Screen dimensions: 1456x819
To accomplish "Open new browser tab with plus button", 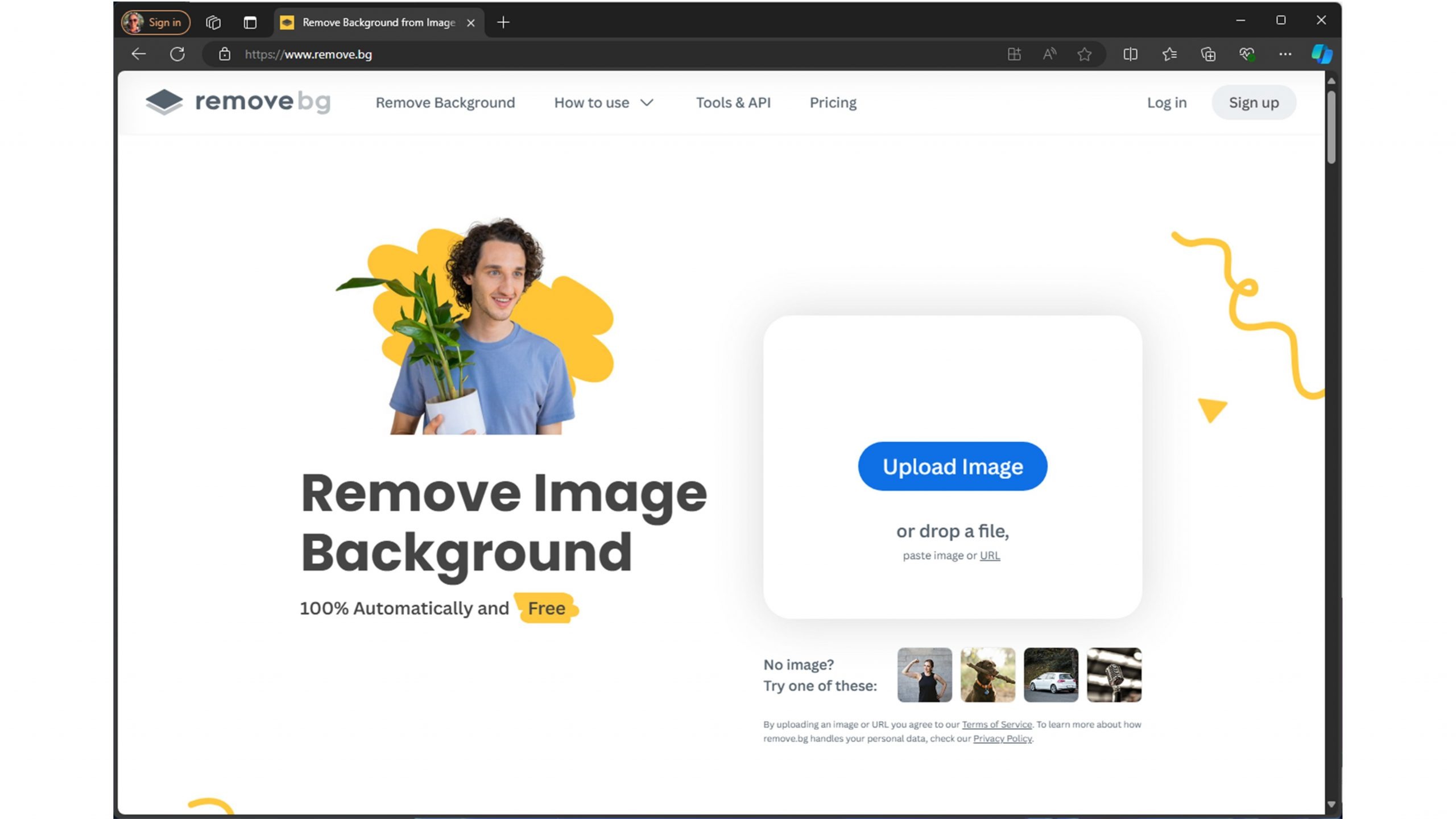I will pos(503,21).
